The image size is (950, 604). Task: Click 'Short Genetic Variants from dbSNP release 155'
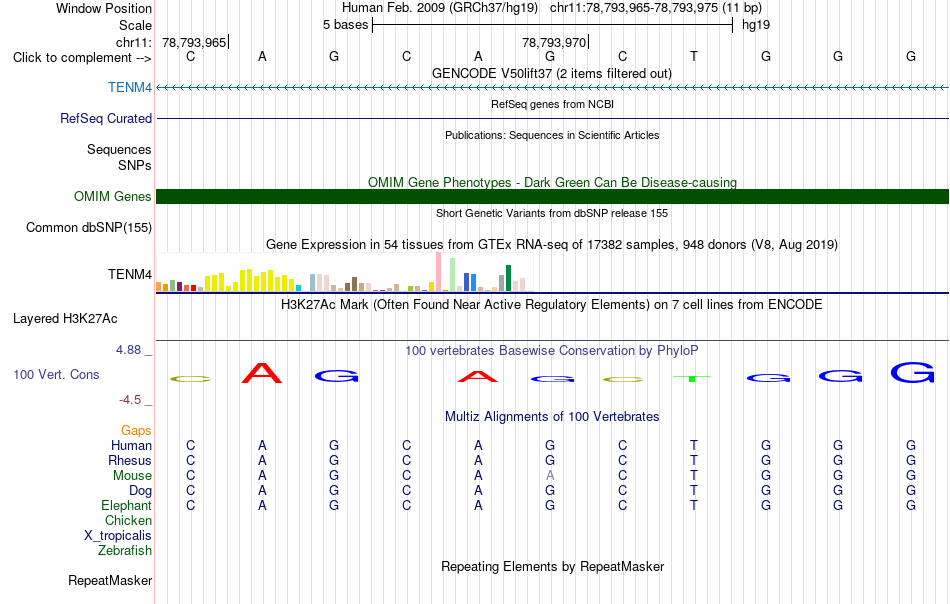(552, 213)
